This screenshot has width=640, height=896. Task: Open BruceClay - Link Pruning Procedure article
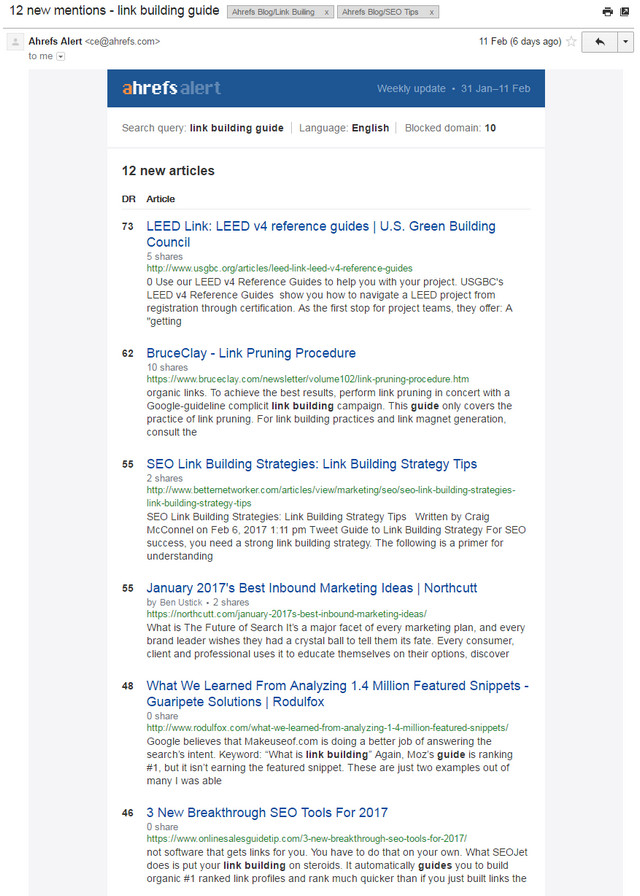251,353
